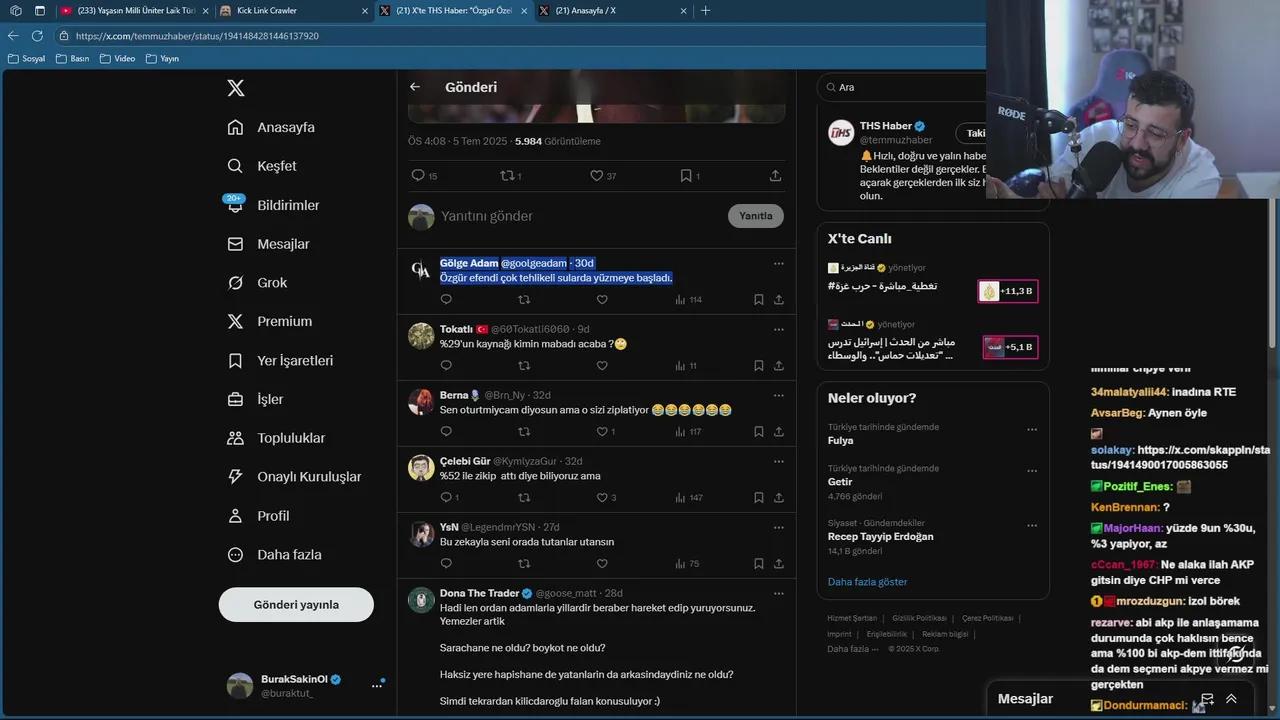This screenshot has width=1280, height=720.
Task: Open Dona The Trader profile avatar
Action: [x=421, y=600]
